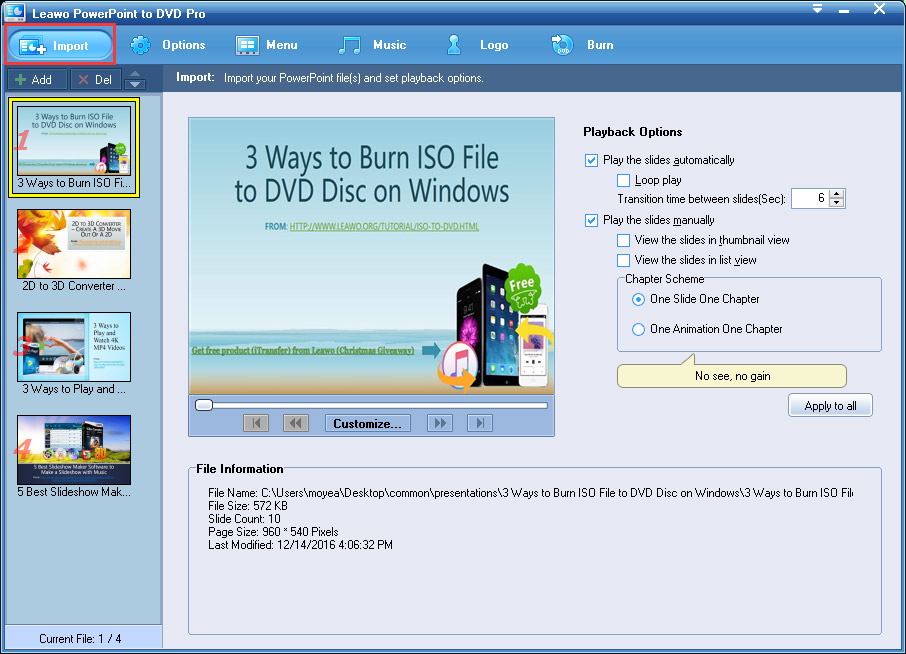Open the Import step

(60, 45)
